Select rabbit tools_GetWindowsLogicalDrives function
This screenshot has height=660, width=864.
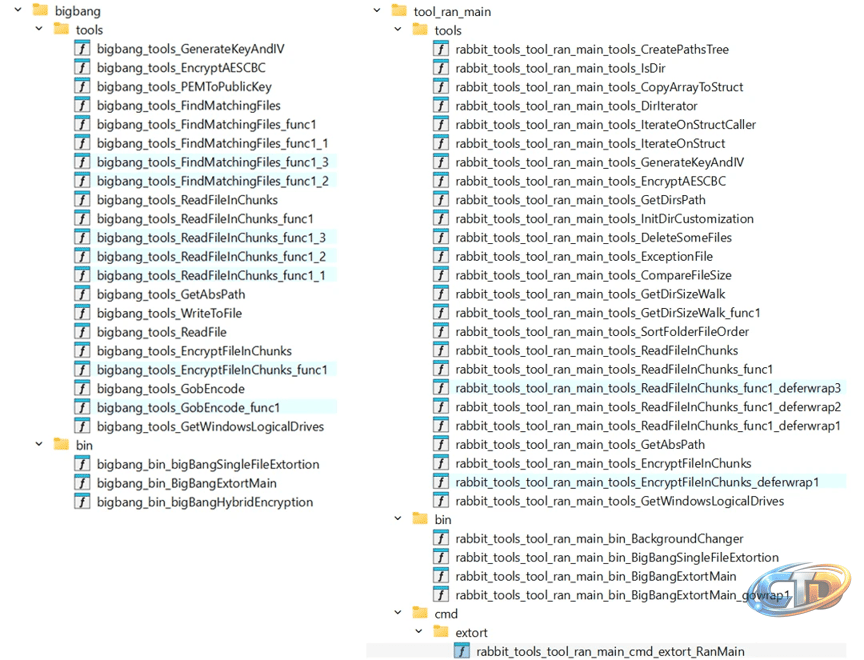(x=620, y=501)
